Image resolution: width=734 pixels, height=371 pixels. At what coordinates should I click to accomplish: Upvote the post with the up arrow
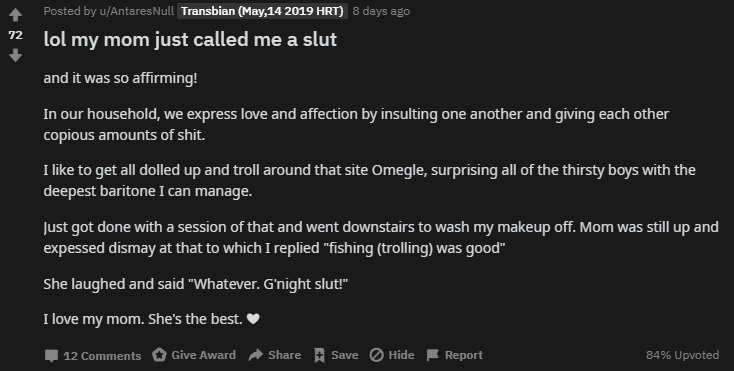(x=15, y=15)
